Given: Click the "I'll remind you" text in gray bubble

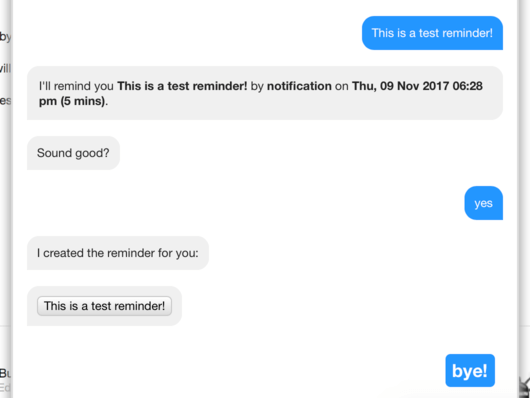Looking at the screenshot, I should [76, 86].
